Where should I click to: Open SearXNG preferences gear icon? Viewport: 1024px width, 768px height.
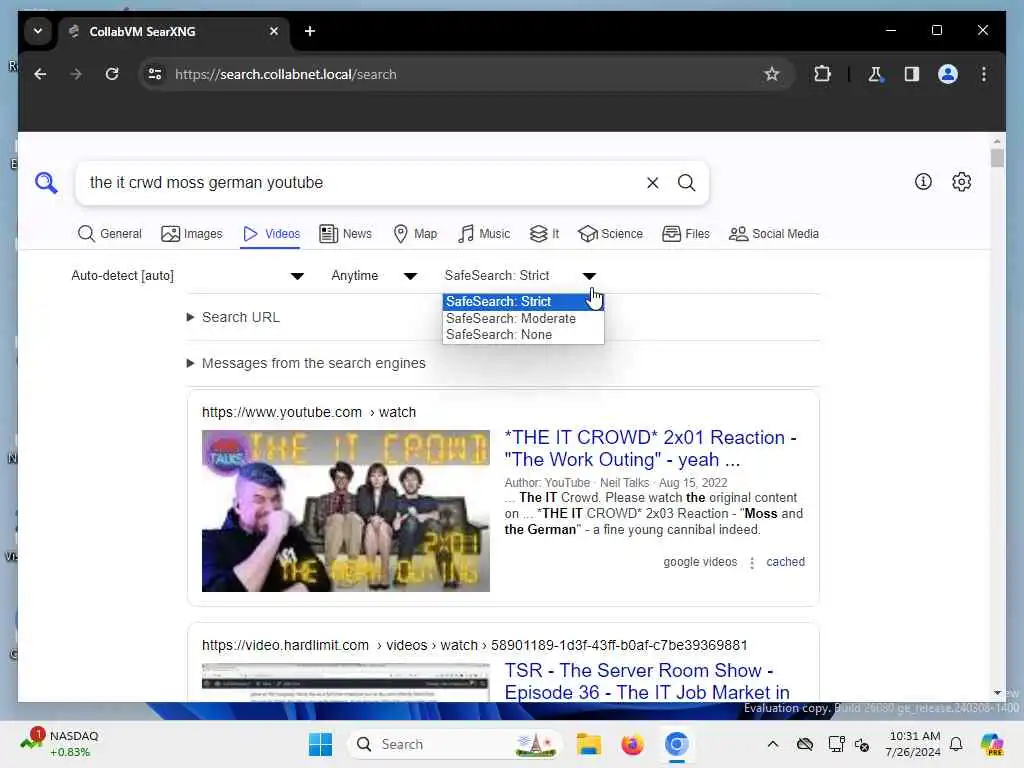pos(961,182)
